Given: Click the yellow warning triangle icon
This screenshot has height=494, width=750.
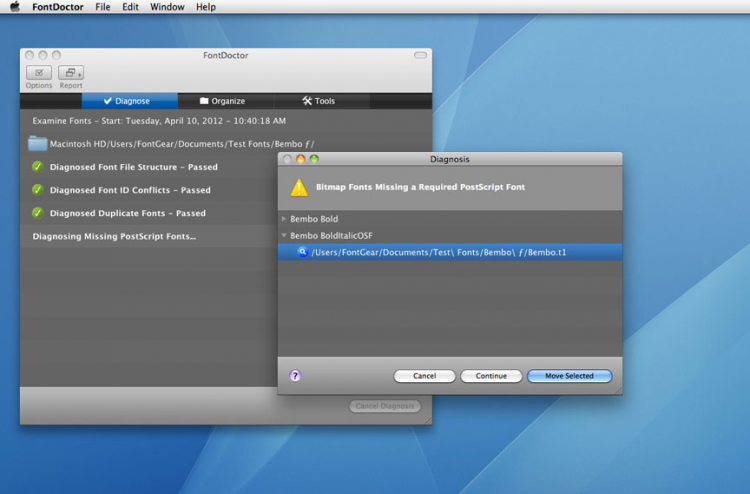Looking at the screenshot, I should click(299, 187).
